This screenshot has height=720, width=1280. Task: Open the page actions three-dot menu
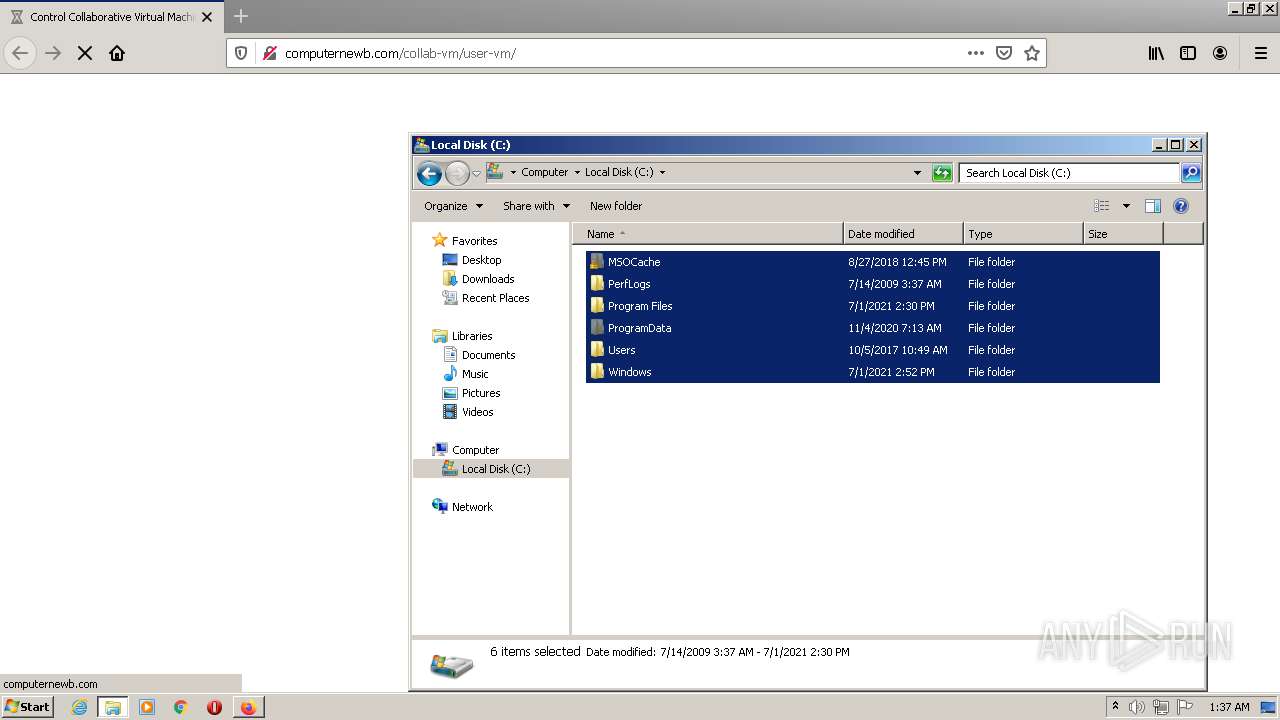click(x=976, y=53)
